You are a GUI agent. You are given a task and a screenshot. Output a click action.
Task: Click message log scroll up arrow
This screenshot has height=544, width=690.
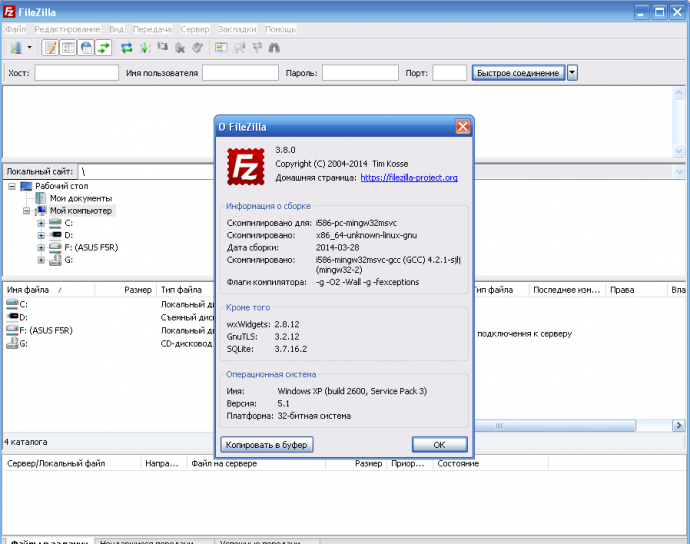point(679,92)
